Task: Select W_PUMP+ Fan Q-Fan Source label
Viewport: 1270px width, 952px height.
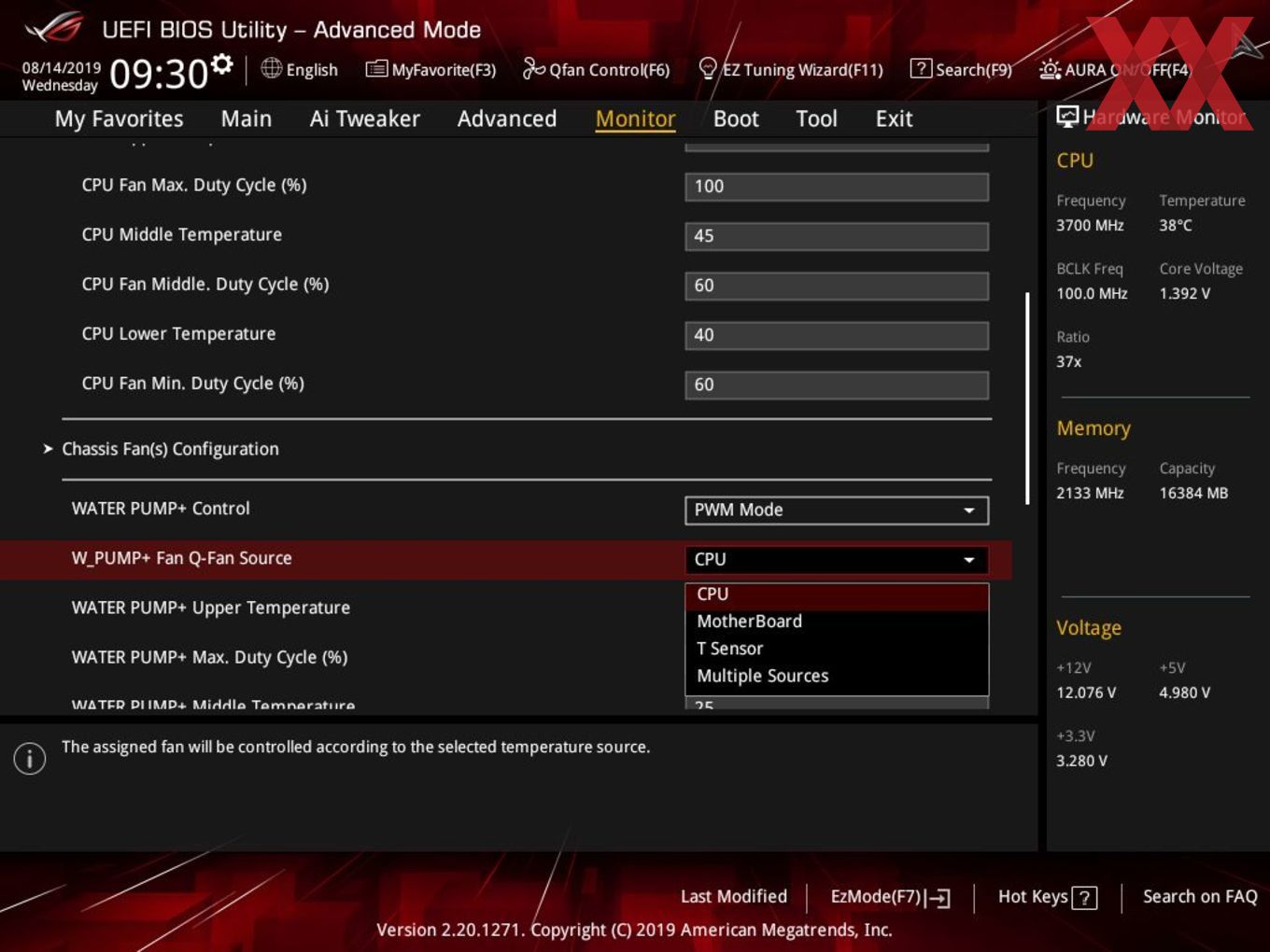Action: tap(182, 558)
